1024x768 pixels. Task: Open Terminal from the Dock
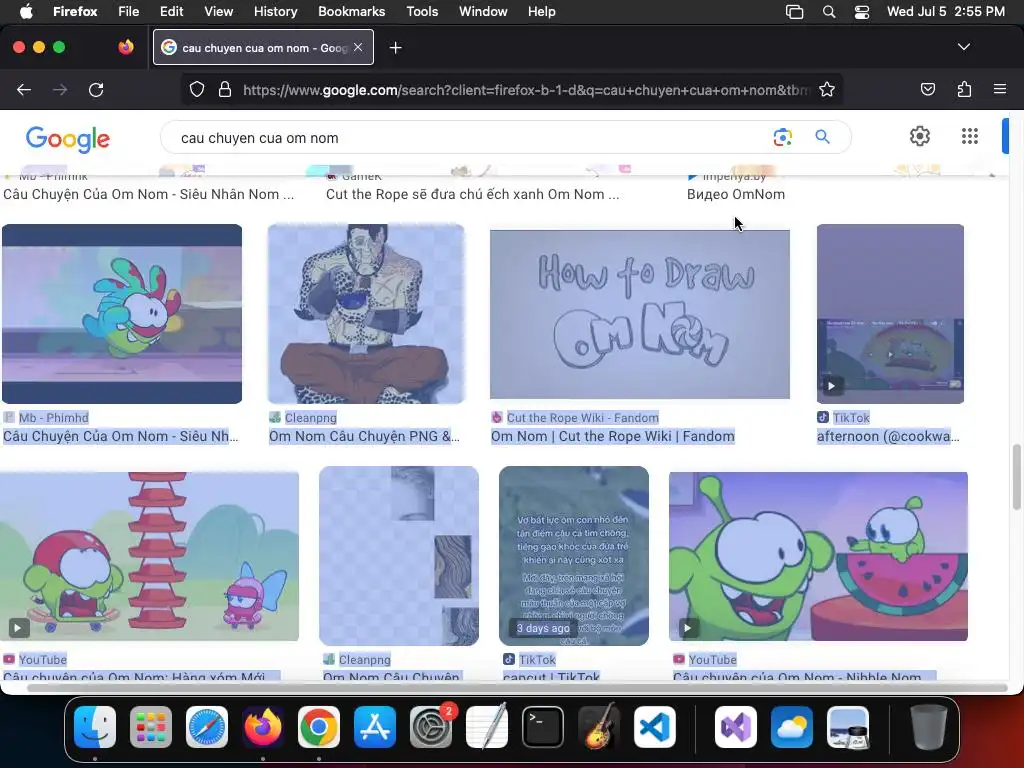coord(543,727)
